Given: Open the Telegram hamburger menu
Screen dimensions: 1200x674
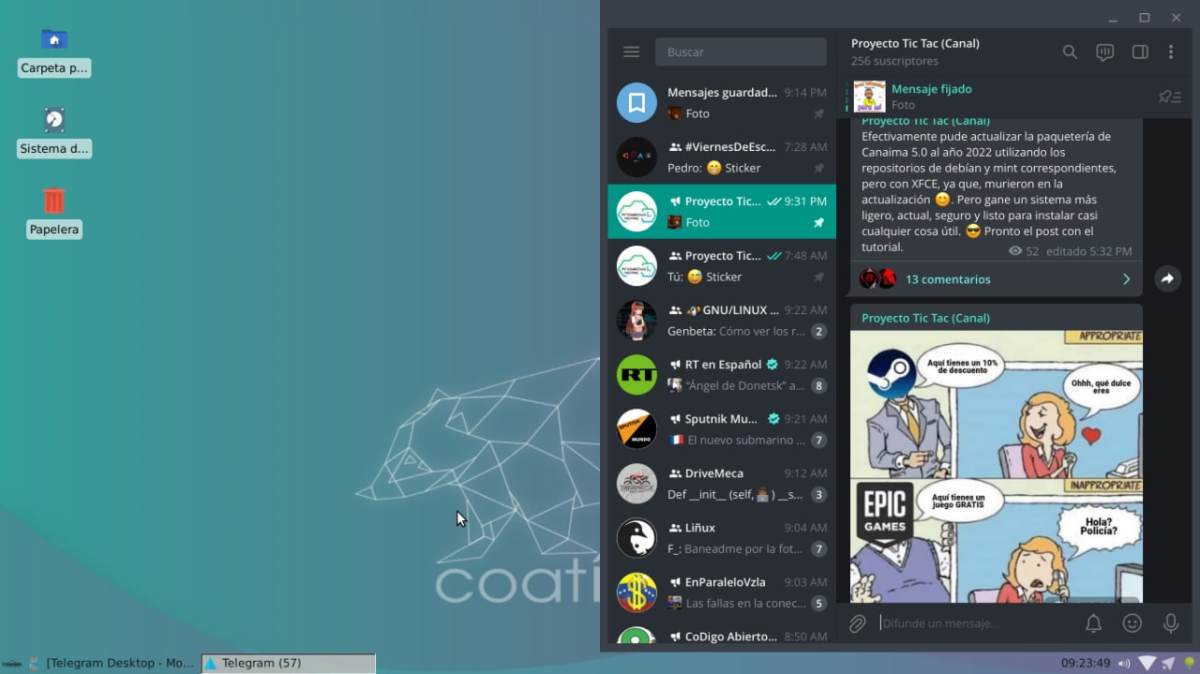Looking at the screenshot, I should [631, 52].
